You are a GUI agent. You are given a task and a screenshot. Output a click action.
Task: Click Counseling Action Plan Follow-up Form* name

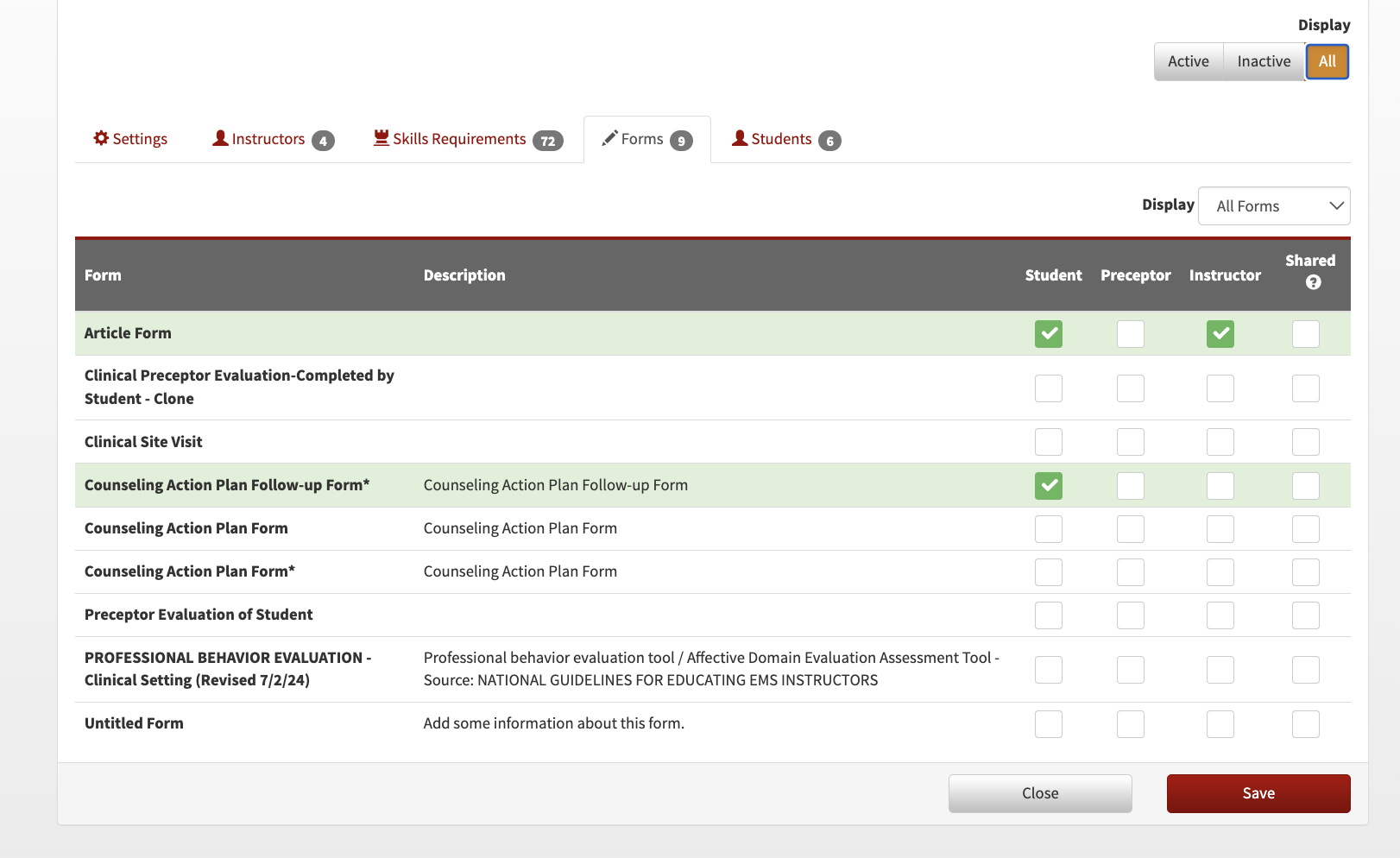[227, 485]
